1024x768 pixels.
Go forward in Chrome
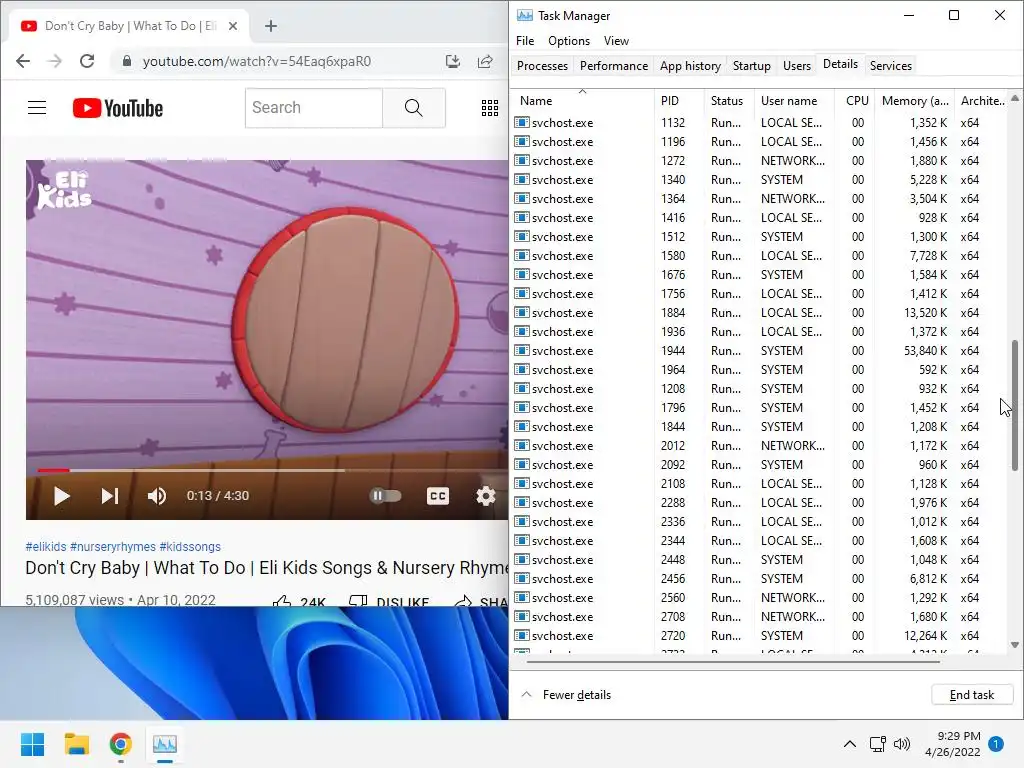tap(55, 61)
